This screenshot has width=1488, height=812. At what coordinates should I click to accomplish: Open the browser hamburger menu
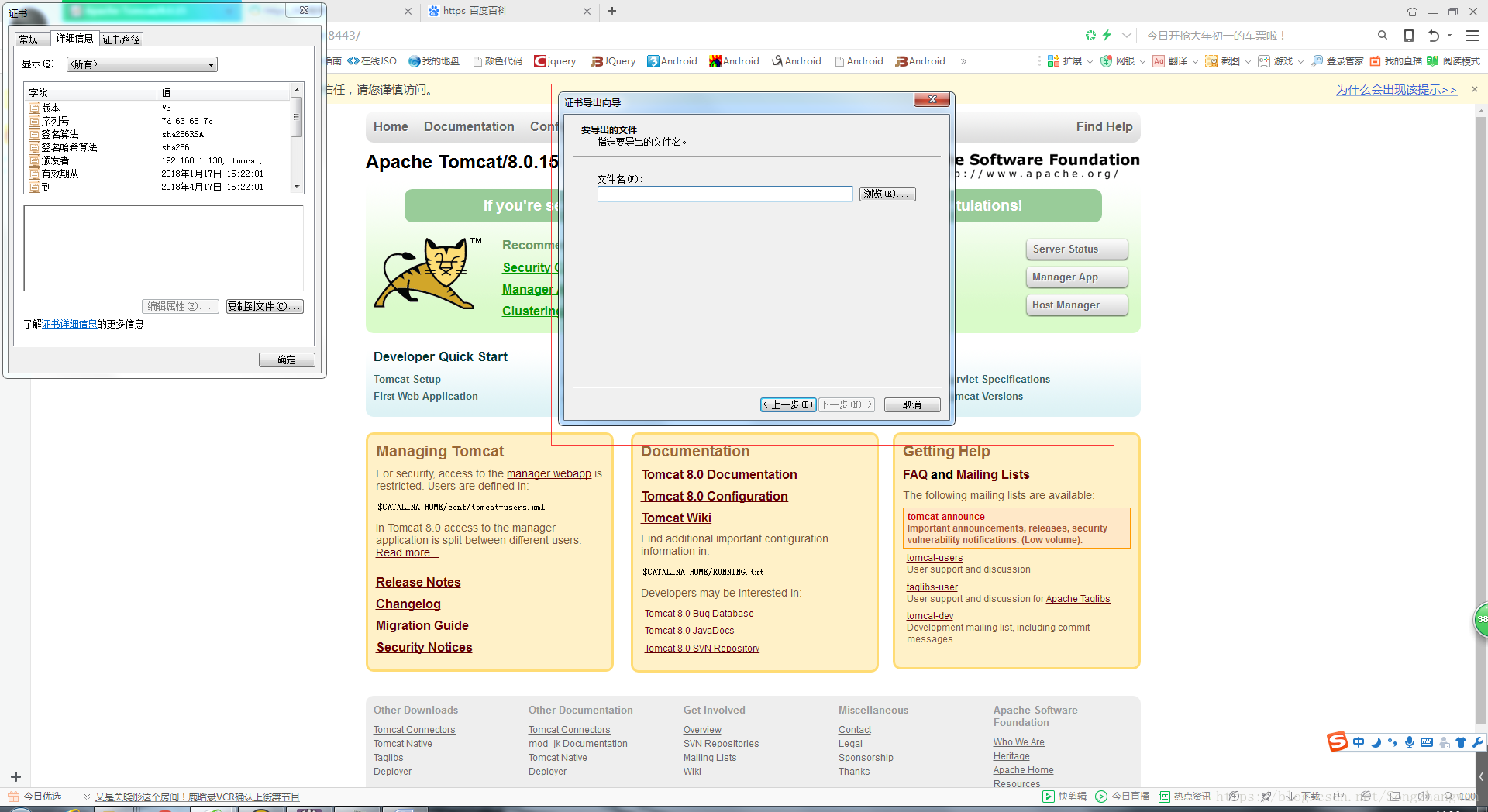(x=1472, y=36)
